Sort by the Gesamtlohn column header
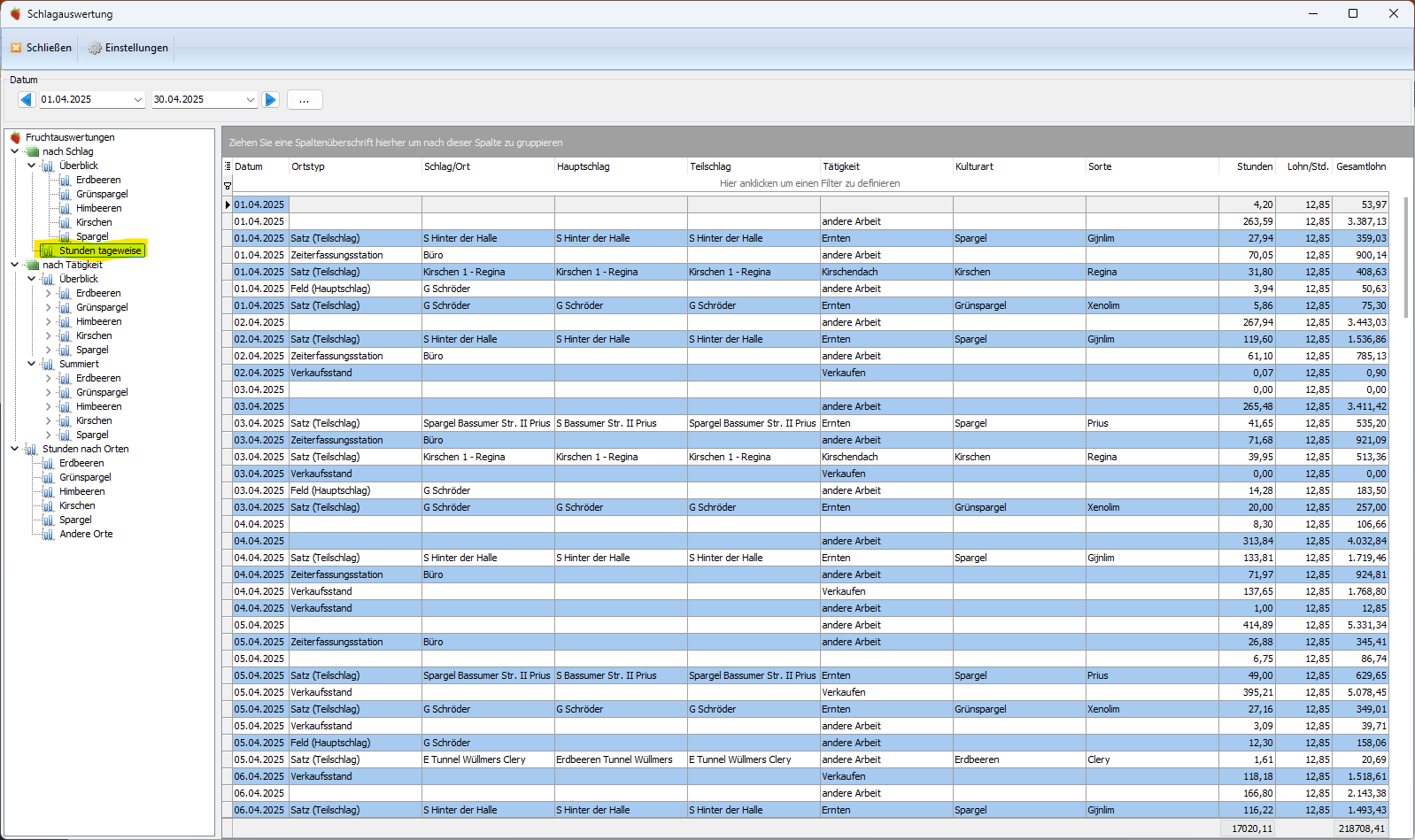 (1361, 166)
